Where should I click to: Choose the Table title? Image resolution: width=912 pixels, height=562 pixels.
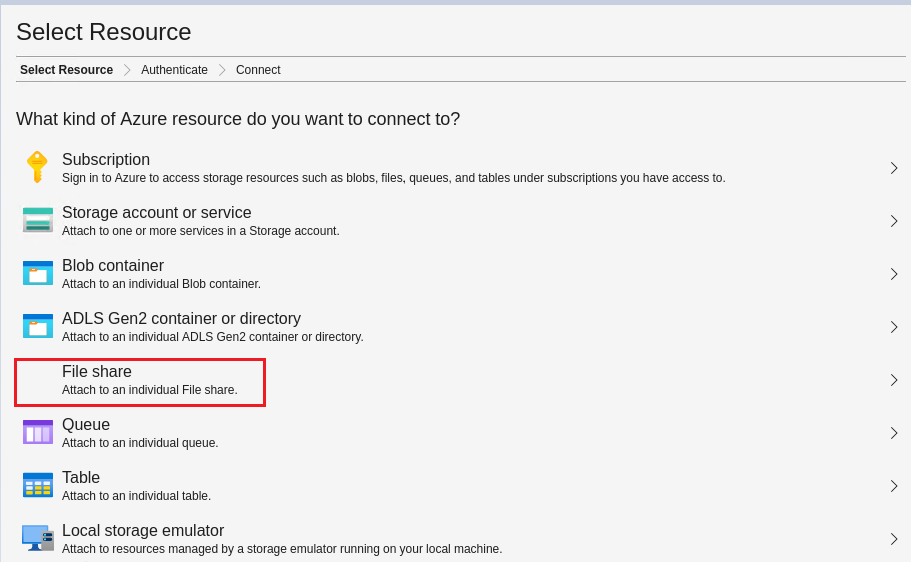81,477
